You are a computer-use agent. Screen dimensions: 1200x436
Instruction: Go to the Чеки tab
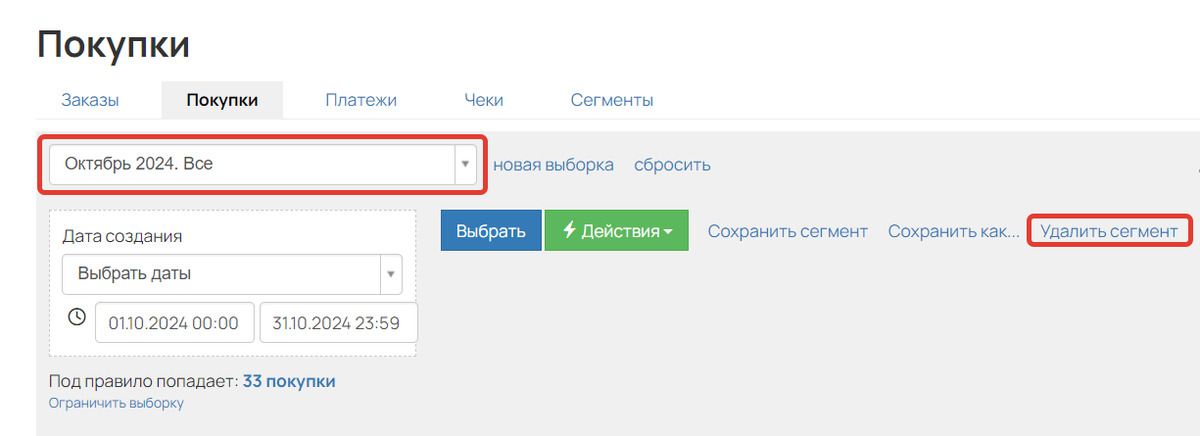click(x=484, y=100)
